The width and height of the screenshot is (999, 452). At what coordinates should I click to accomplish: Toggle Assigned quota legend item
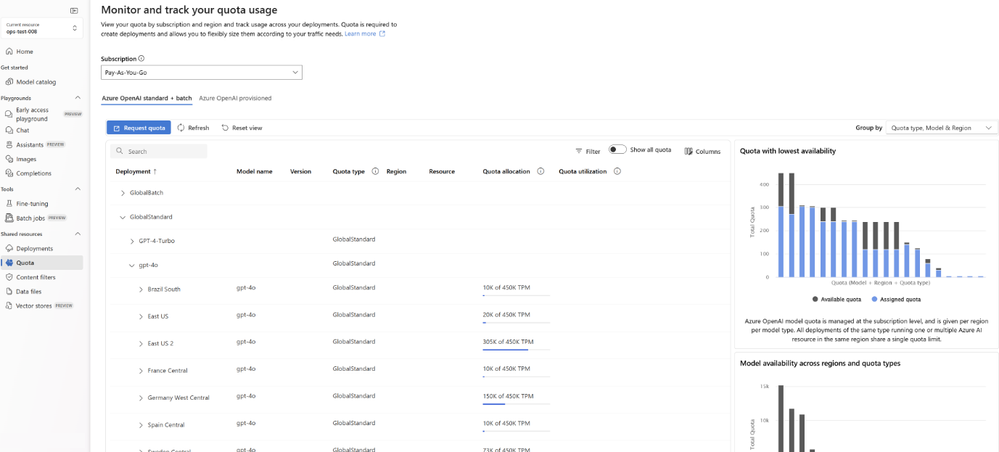pyautogui.click(x=896, y=299)
